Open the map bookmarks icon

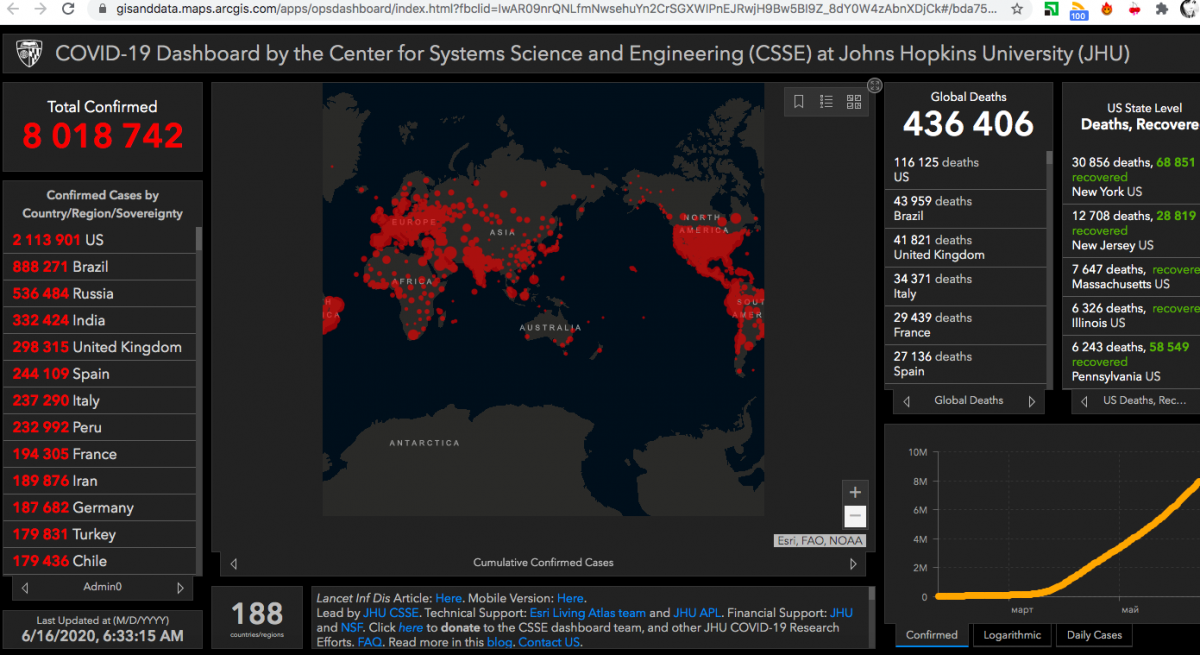[x=799, y=101]
